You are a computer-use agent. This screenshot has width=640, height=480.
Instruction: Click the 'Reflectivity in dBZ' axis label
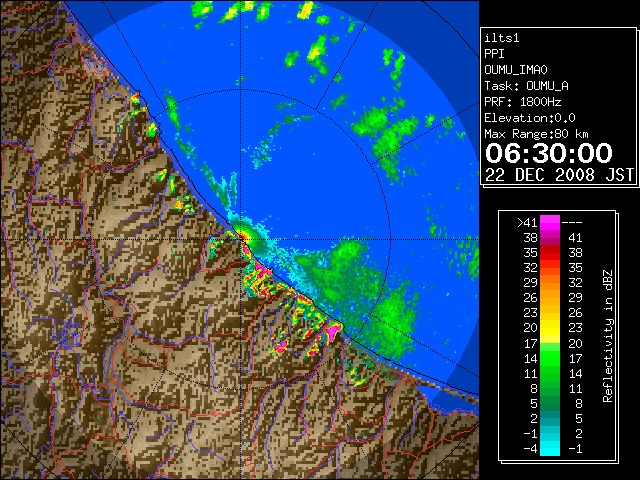(x=608, y=336)
